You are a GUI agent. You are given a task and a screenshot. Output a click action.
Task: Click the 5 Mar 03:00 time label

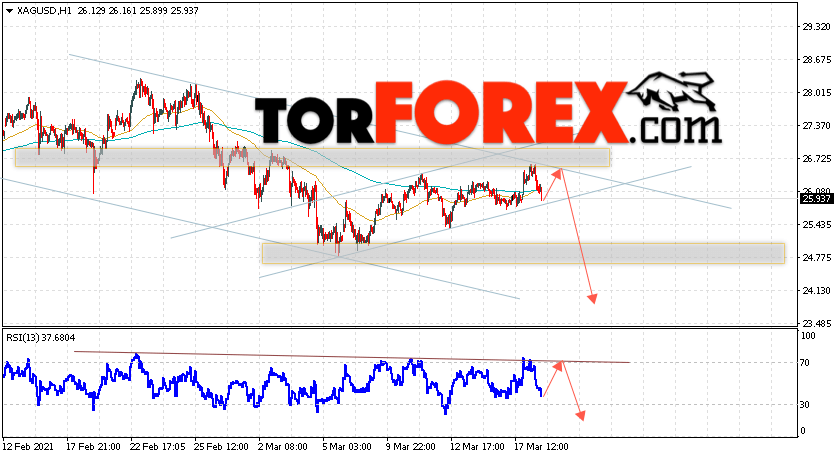(347, 447)
